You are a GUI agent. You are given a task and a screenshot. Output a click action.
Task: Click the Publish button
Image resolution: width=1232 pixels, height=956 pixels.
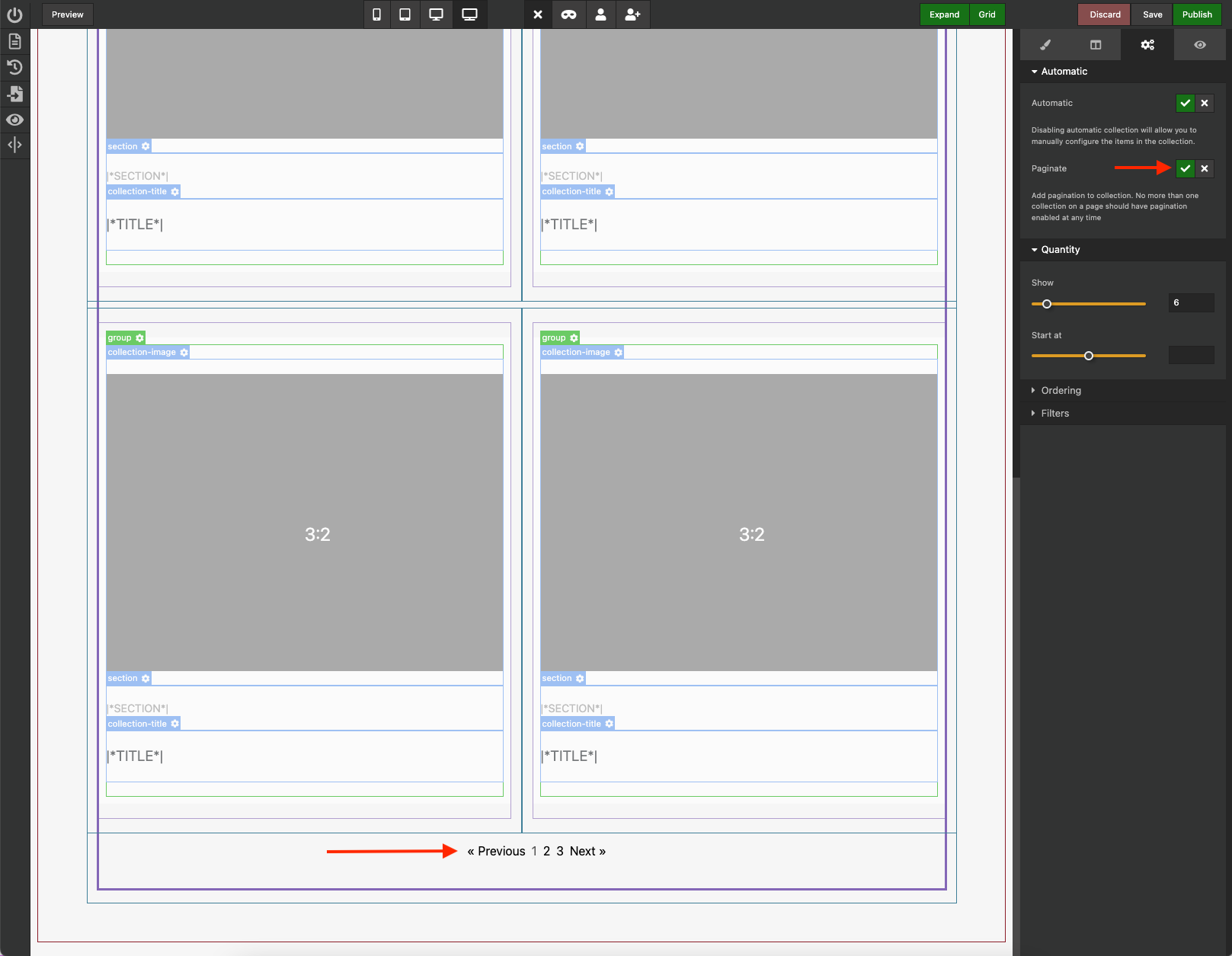tap(1197, 14)
